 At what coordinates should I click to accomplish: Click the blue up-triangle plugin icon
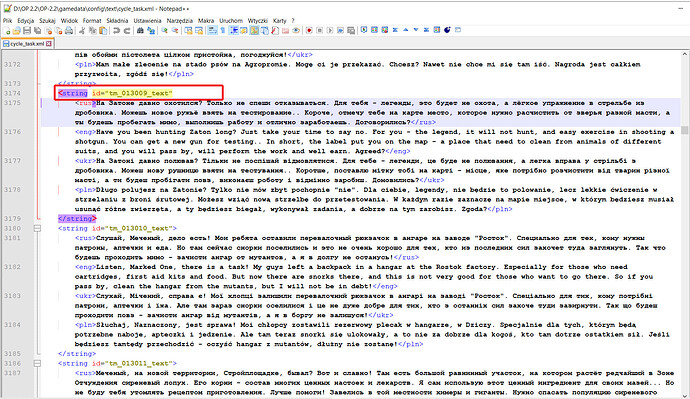405,30
